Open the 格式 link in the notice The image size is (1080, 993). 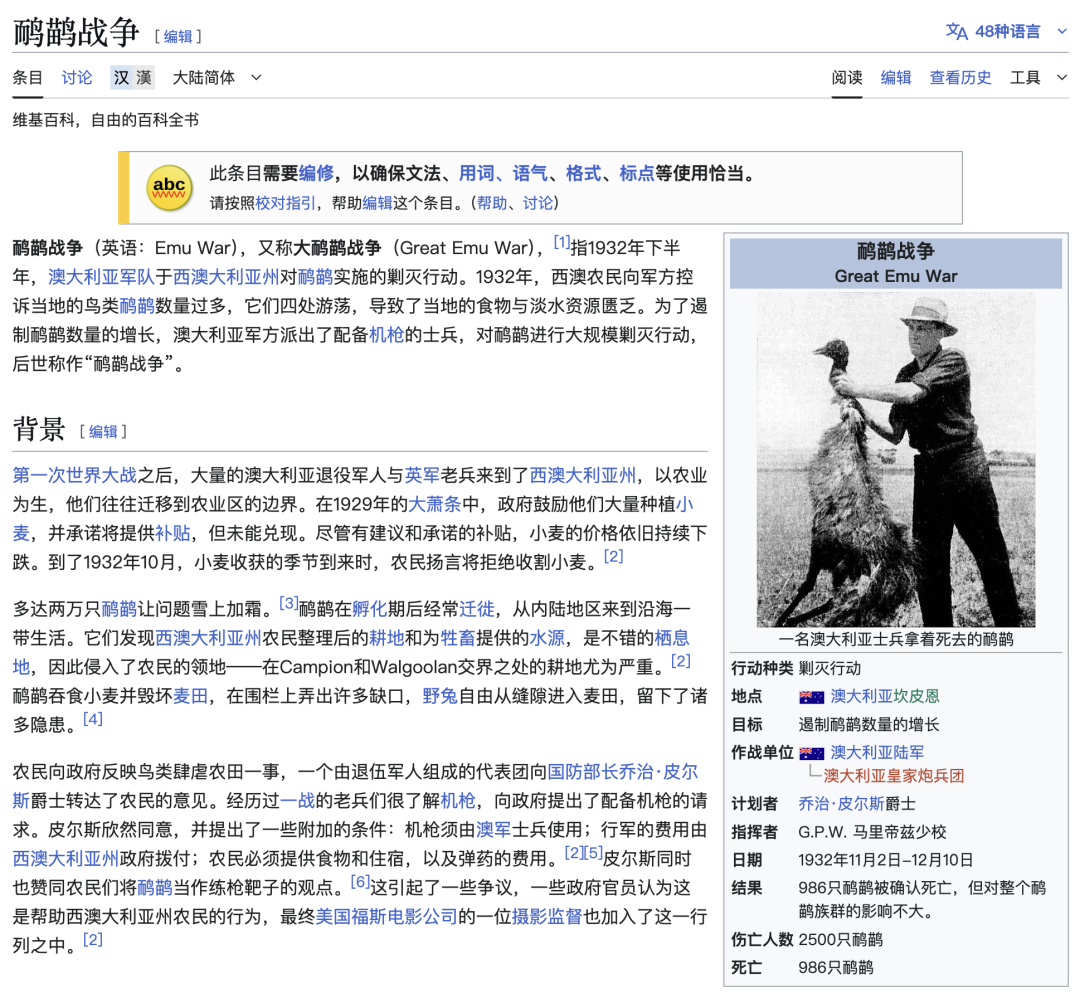point(583,174)
